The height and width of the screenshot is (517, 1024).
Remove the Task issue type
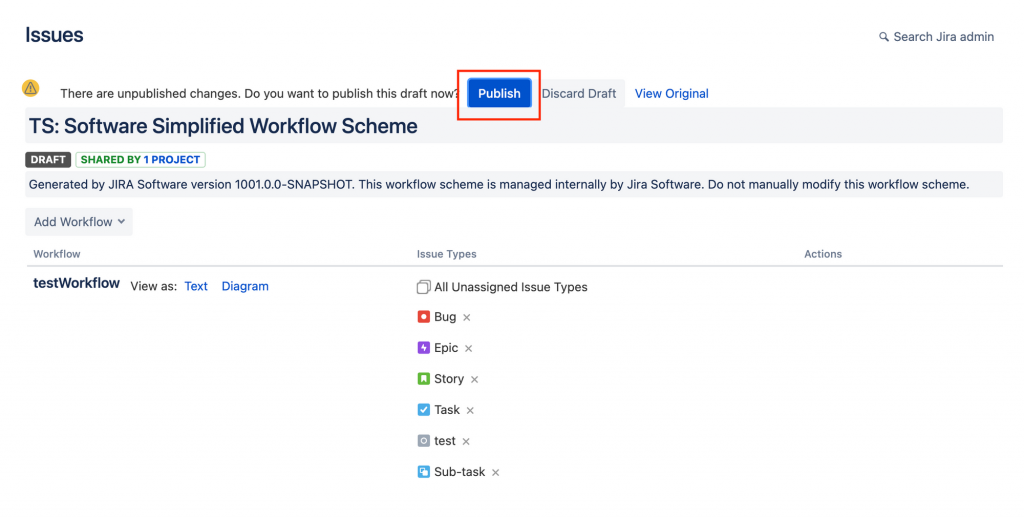pos(470,411)
